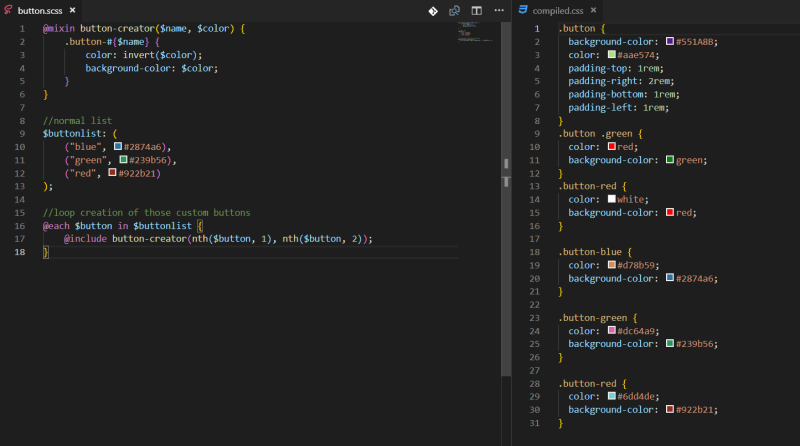
Task: Click "padding-bottom: 1rem;" in compiled.css
Action: coord(623,94)
